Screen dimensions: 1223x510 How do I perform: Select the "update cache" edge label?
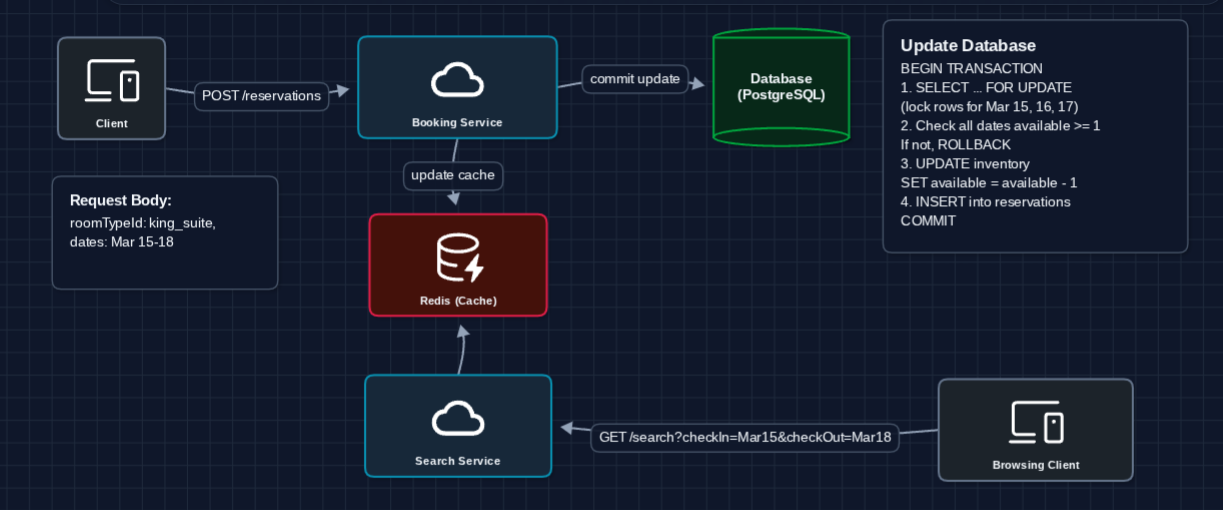452,175
